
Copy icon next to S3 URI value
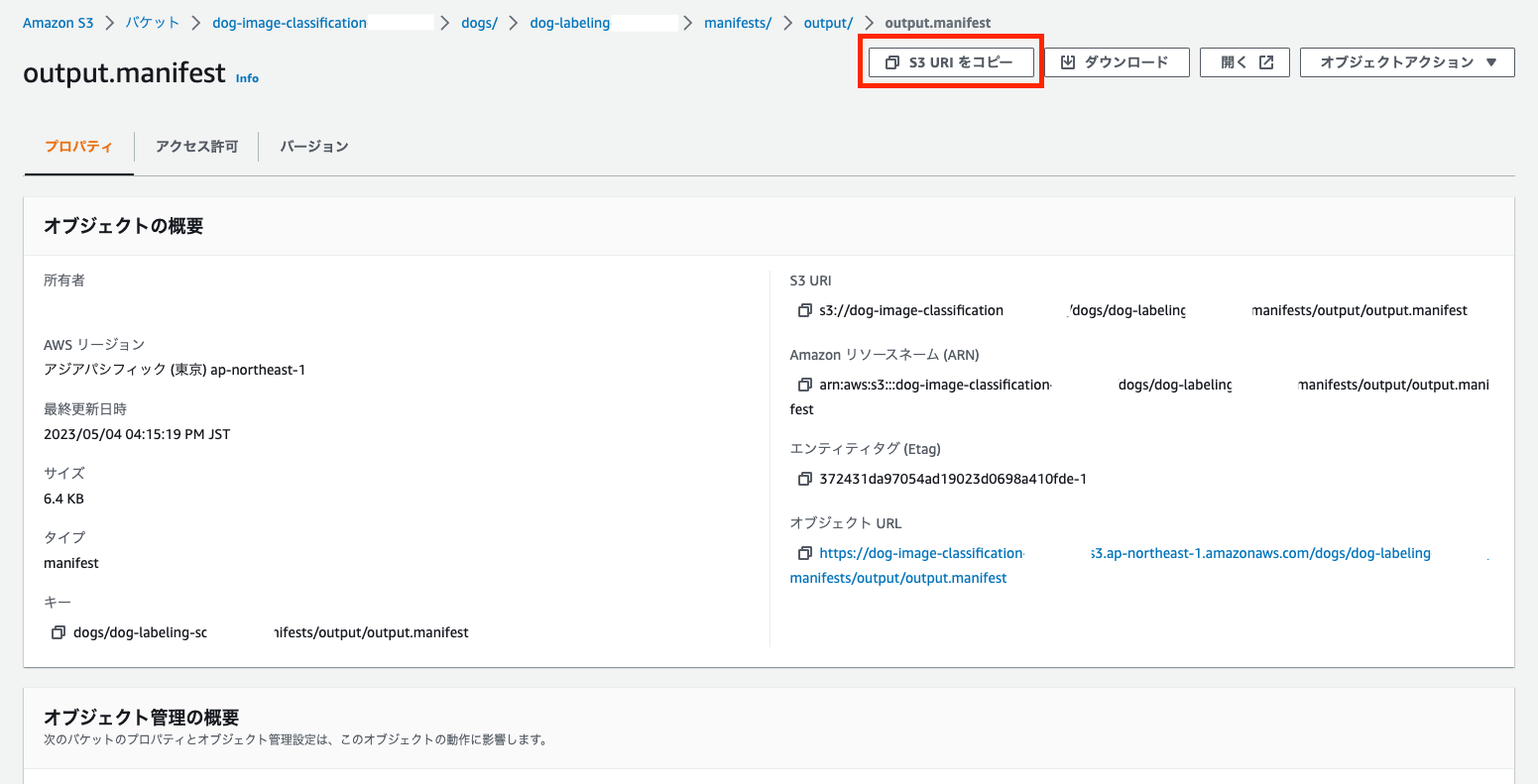[x=804, y=311]
